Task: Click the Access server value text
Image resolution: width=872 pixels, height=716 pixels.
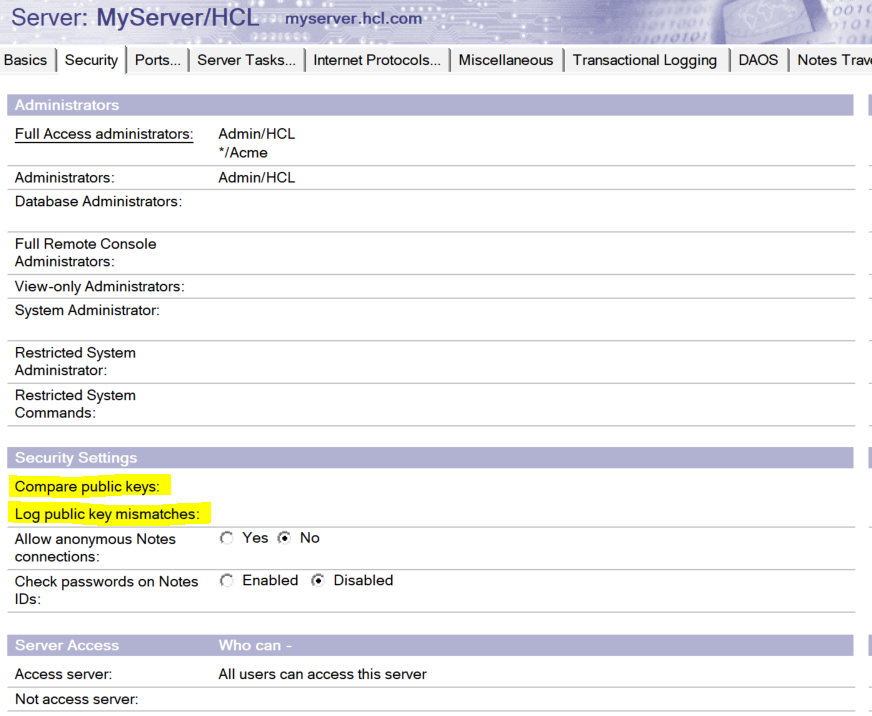Action: pos(322,674)
